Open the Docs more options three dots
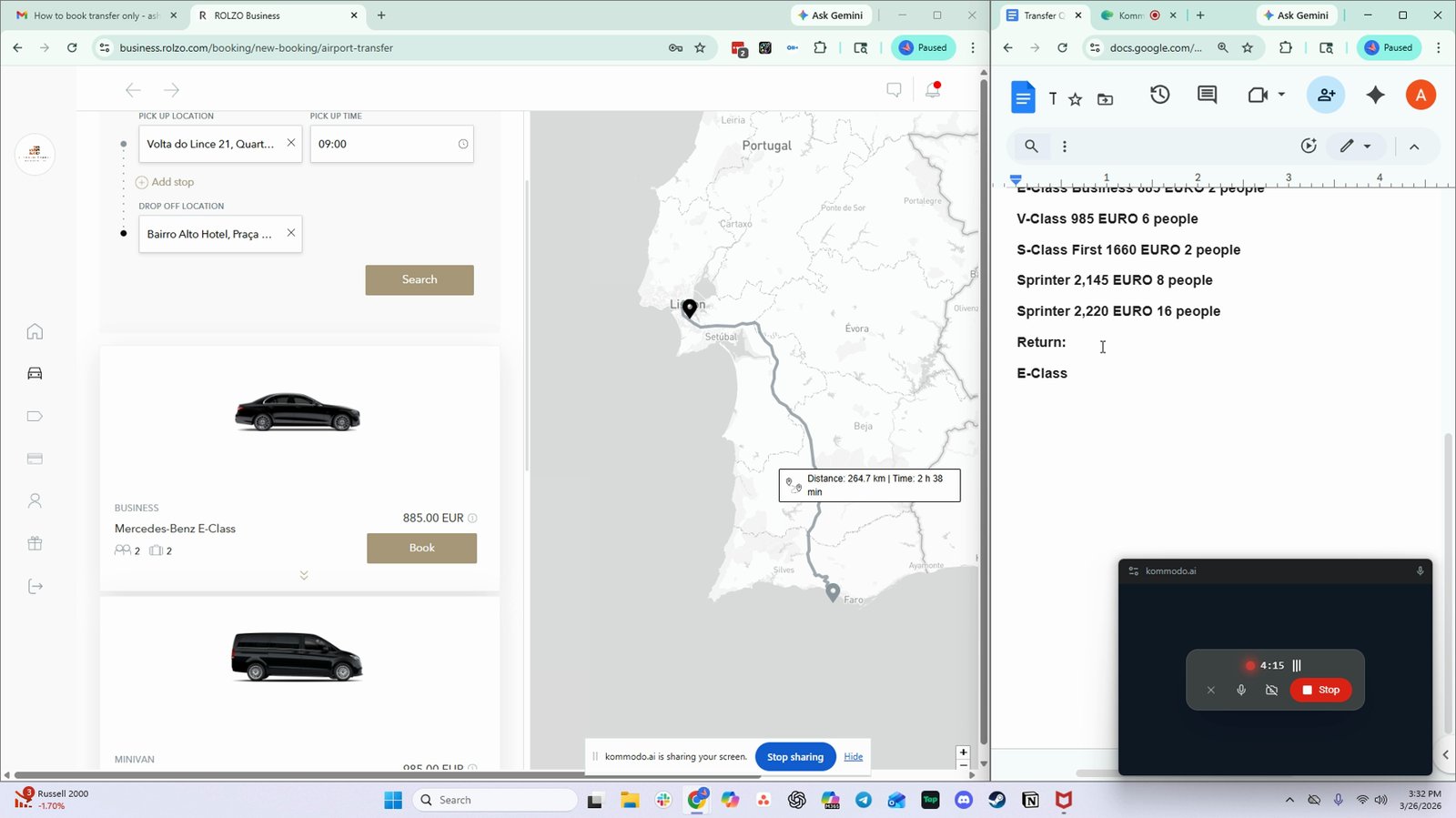The height and width of the screenshot is (818, 1456). 1064,146
